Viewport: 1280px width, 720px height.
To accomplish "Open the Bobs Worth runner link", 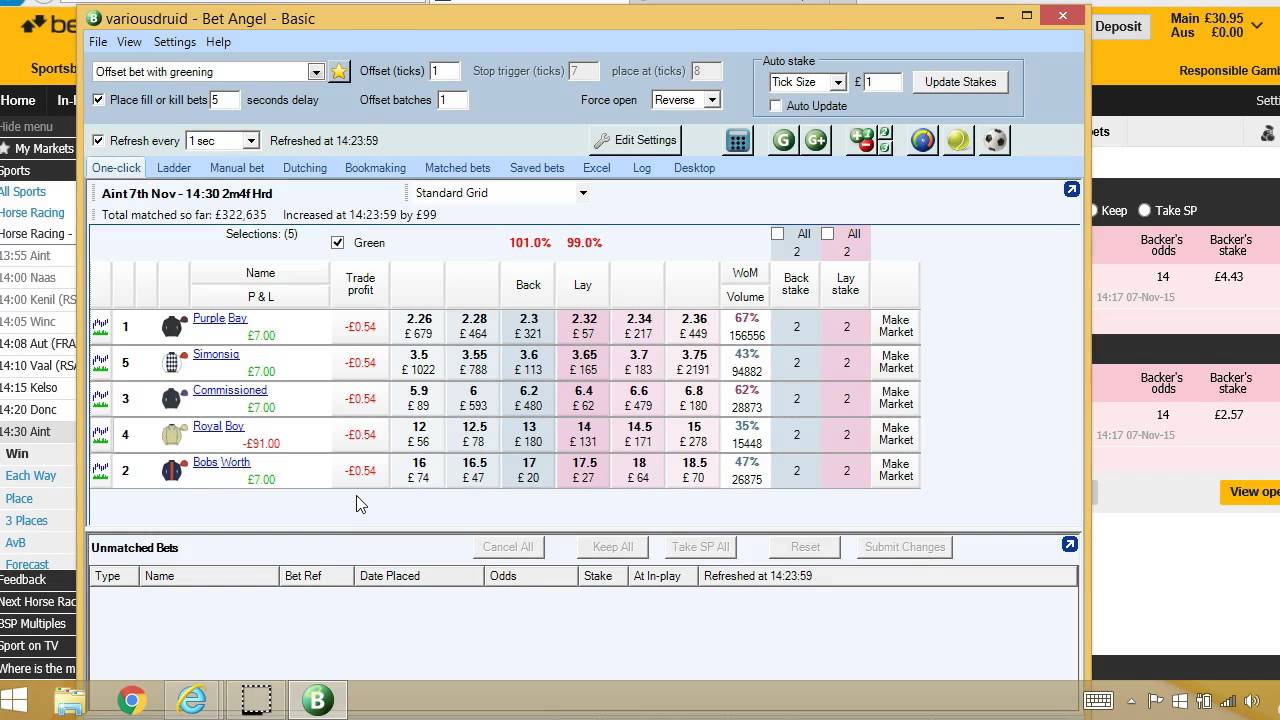I will pyautogui.click(x=221, y=462).
